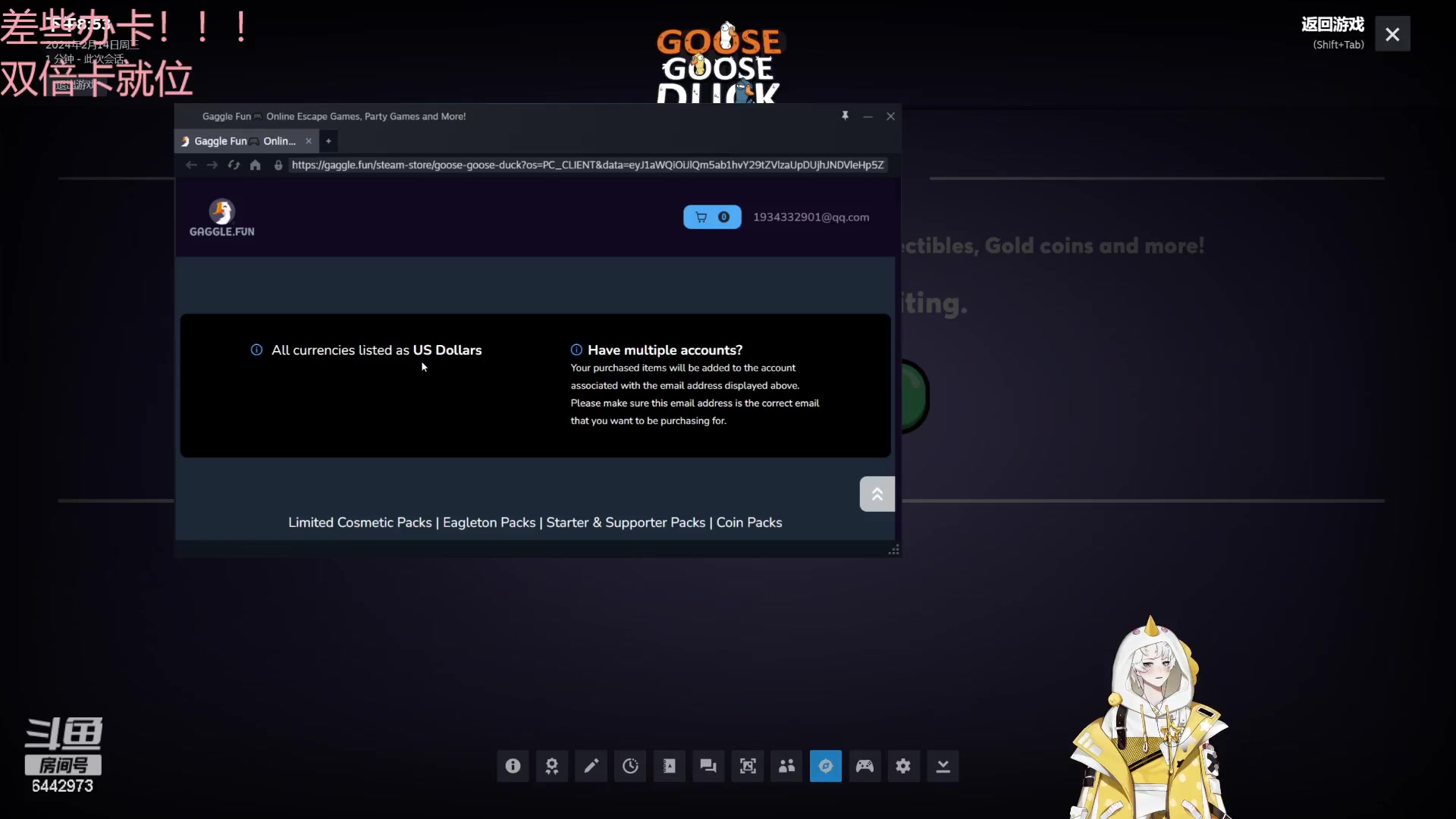This screenshot has height=819, width=1456.
Task: Open the friends list icon
Action: pos(786,766)
